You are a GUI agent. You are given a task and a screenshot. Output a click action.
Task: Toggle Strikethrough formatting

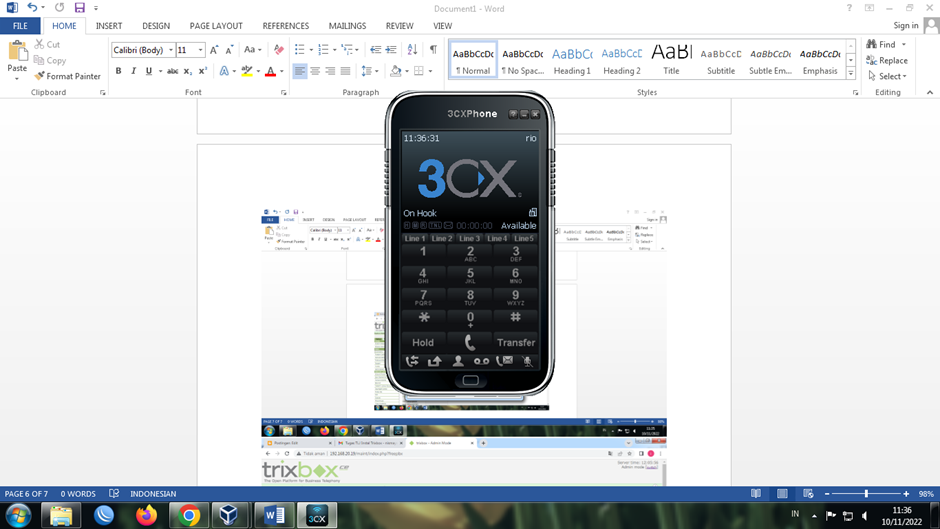[173, 71]
